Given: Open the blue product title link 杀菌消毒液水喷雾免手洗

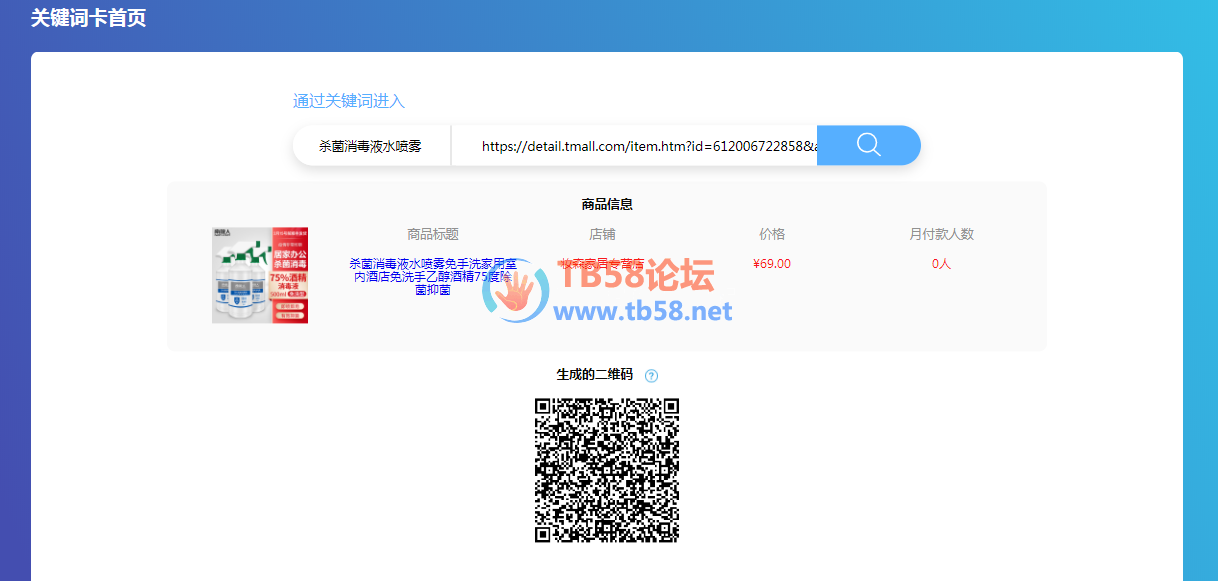Looking at the screenshot, I should tap(433, 277).
